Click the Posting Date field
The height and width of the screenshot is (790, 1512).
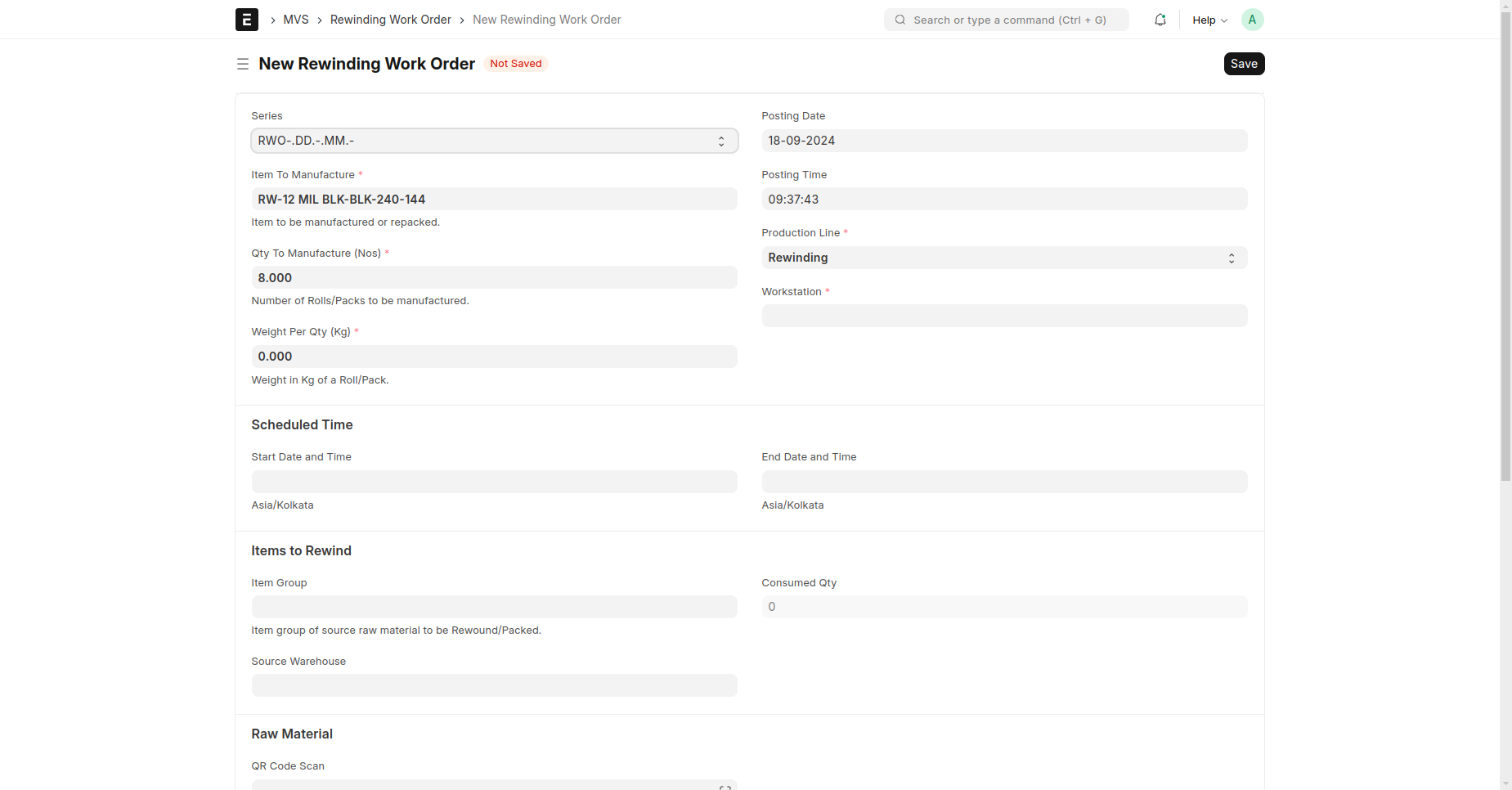(x=1003, y=141)
